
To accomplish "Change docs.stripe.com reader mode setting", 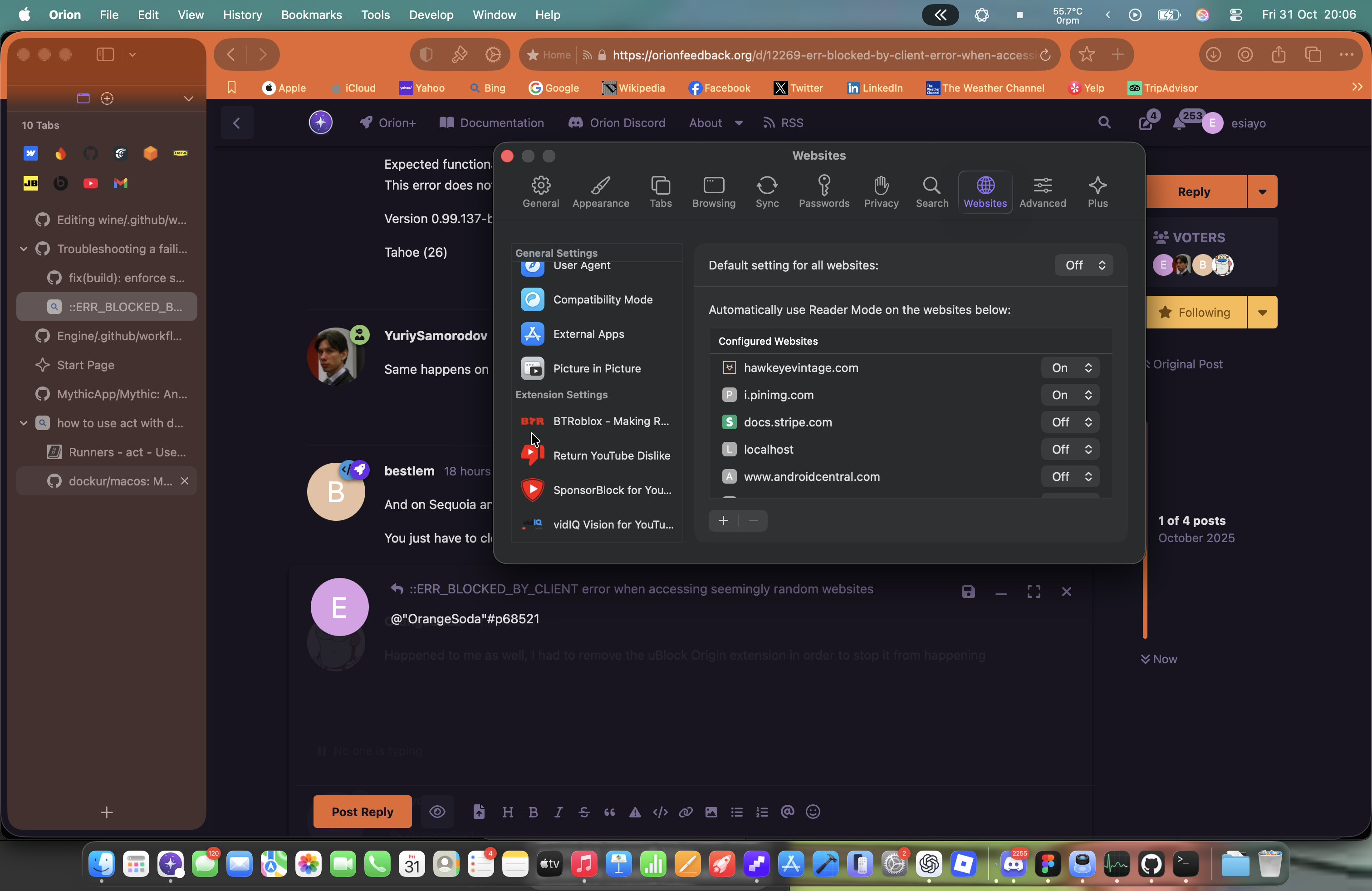I will pos(1070,422).
